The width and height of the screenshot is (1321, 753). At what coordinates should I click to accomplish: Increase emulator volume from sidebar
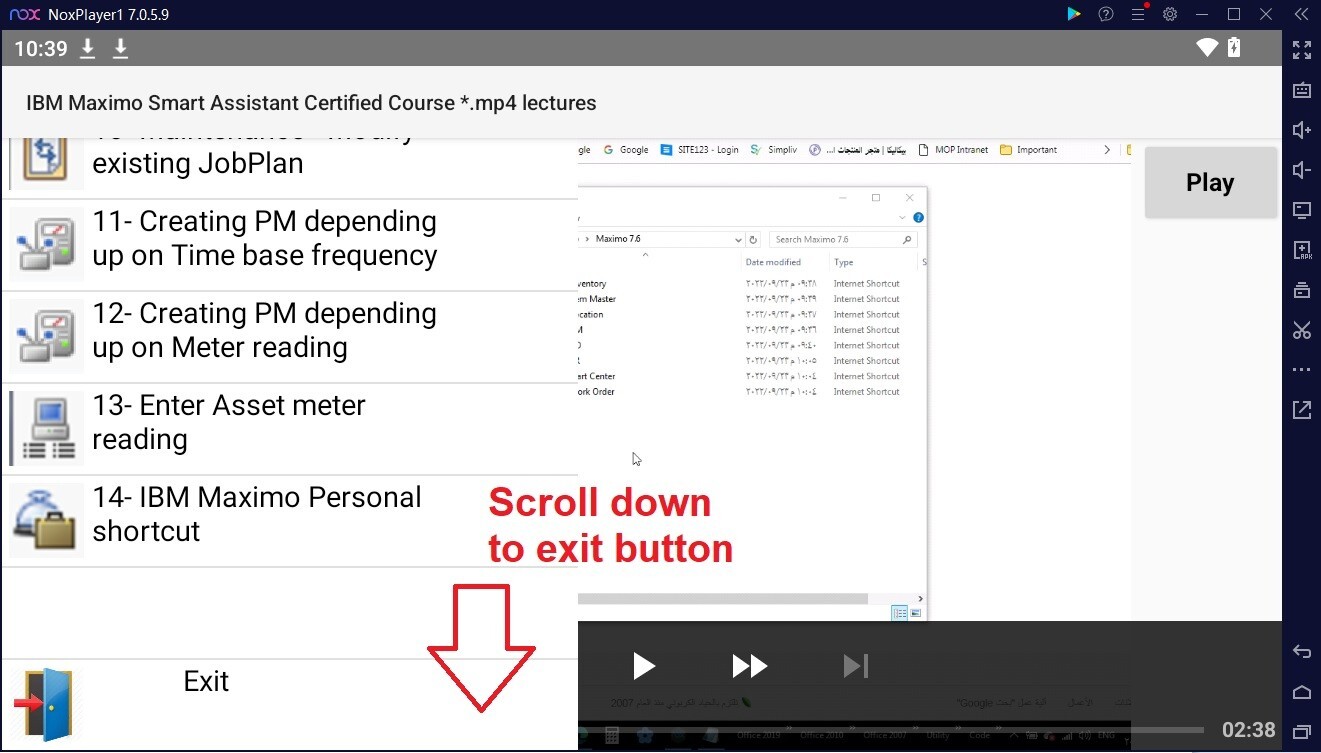1302,130
